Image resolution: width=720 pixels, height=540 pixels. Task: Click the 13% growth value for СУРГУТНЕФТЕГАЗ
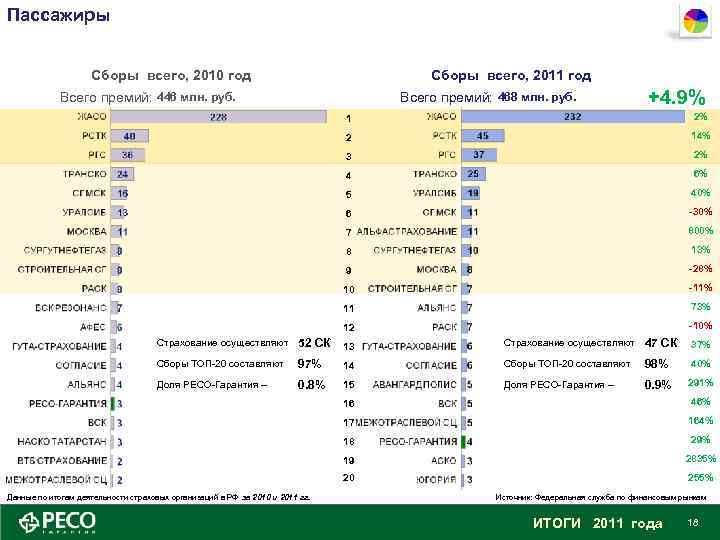pyautogui.click(x=700, y=250)
